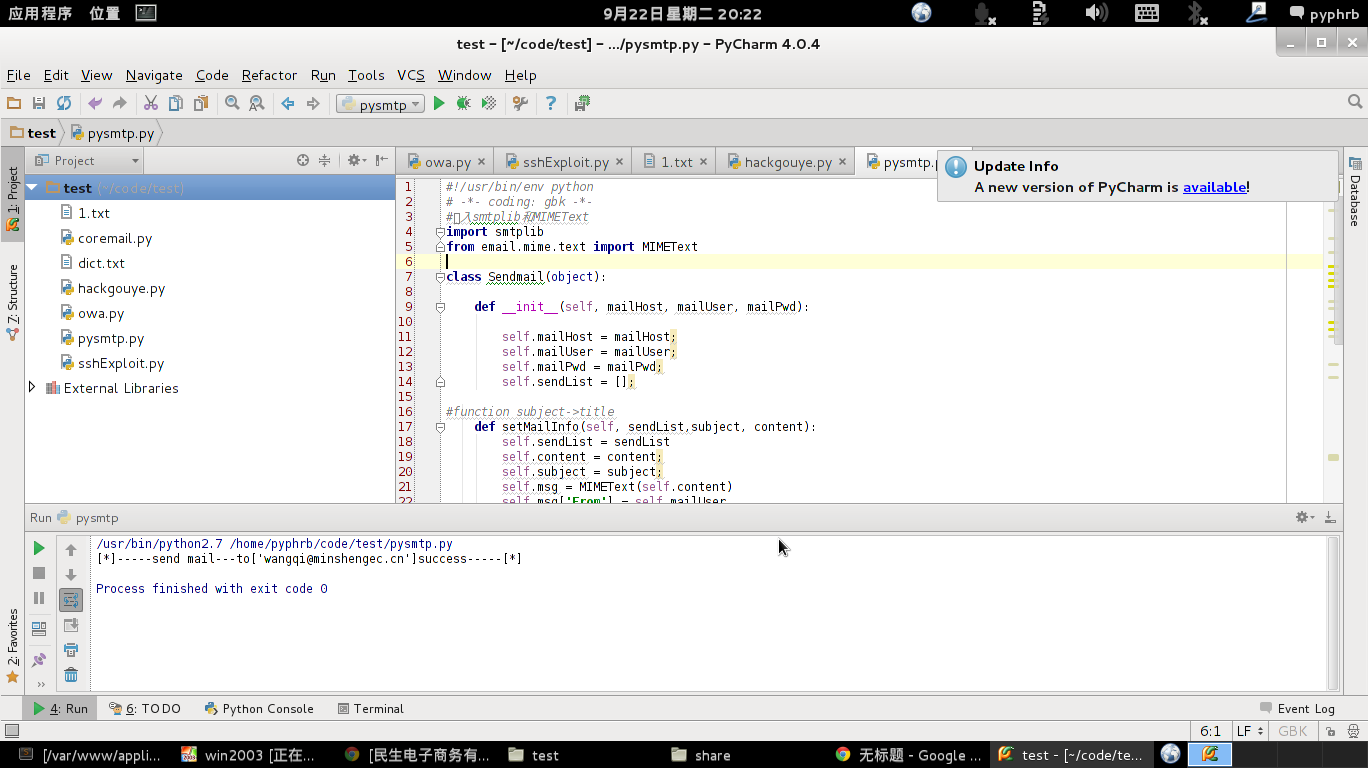Clear all console output with trash icon
Screen dimensions: 1368x768
(x=71, y=675)
